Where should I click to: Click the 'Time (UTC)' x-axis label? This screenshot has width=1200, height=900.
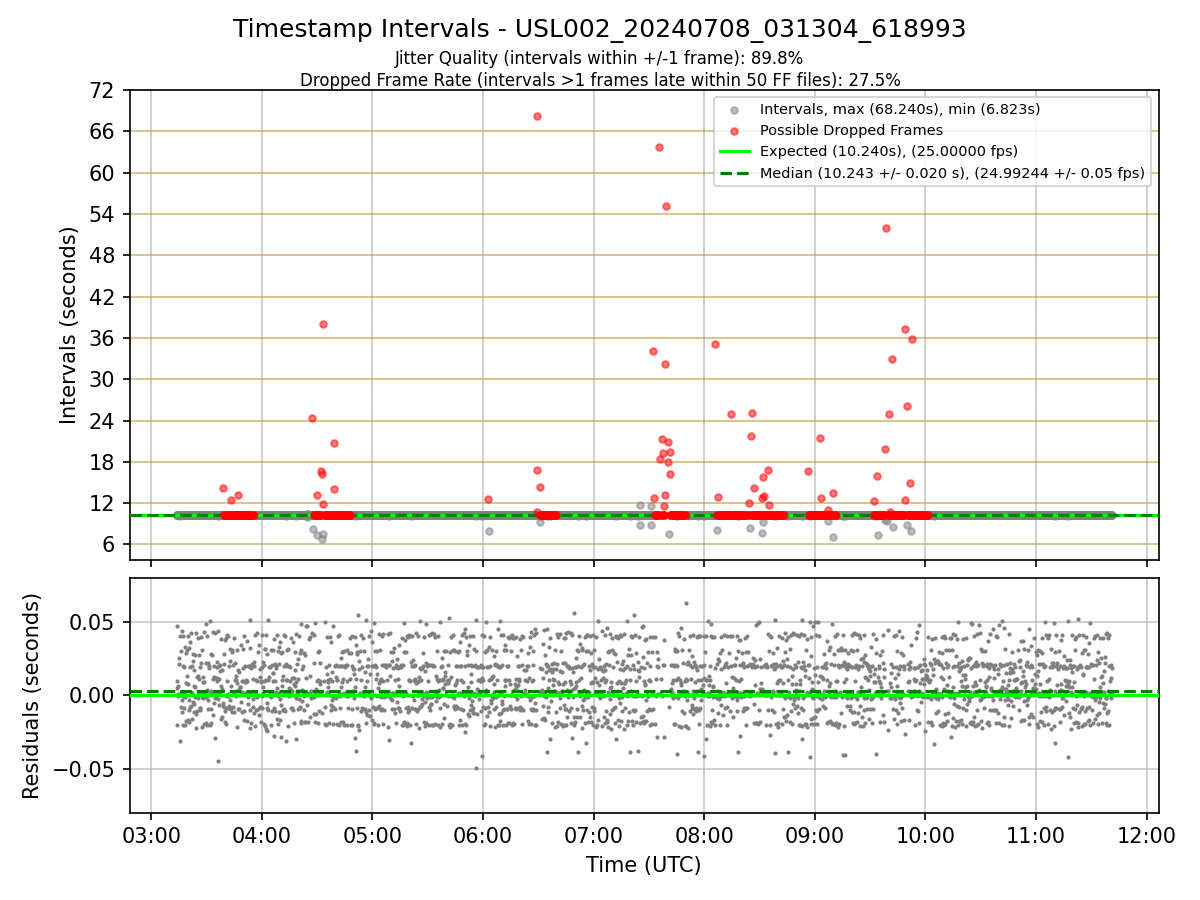point(643,865)
